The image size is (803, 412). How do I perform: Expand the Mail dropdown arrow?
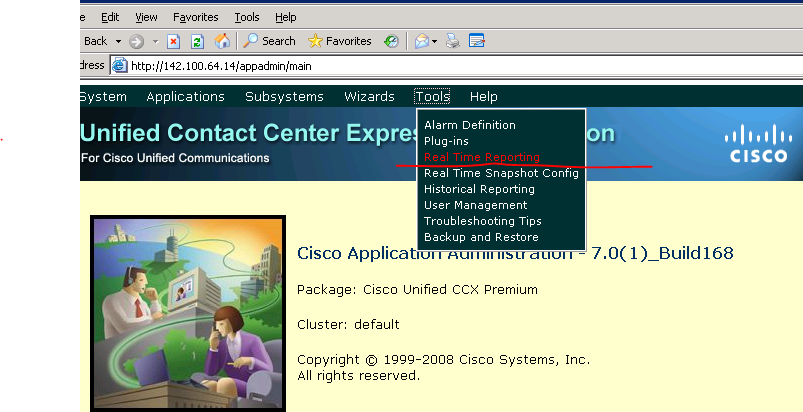point(434,41)
